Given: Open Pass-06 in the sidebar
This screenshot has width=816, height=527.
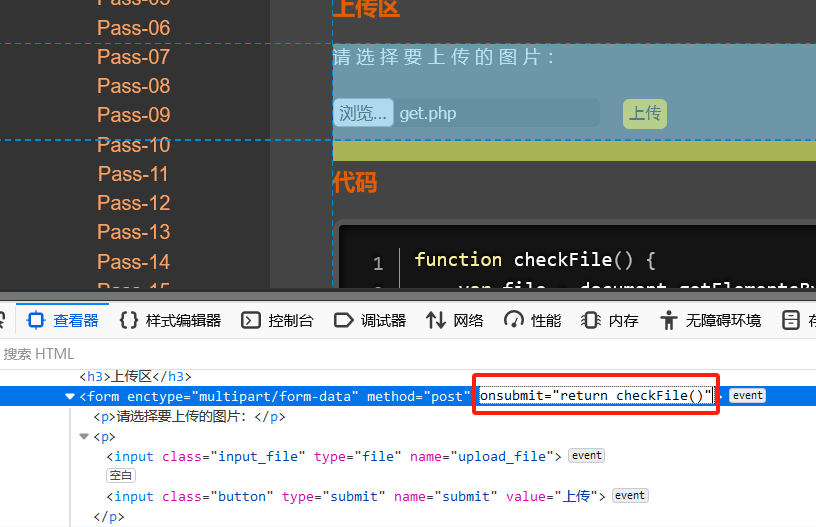Looking at the screenshot, I should pos(134,28).
